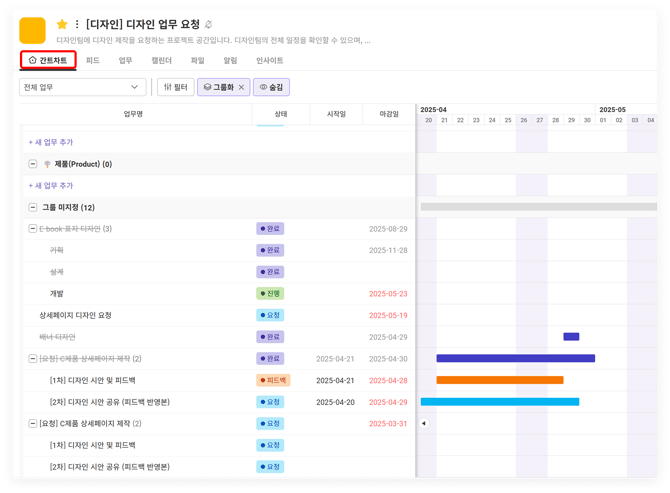
Task: Click the notification bell icon beside title
Action: point(209,24)
